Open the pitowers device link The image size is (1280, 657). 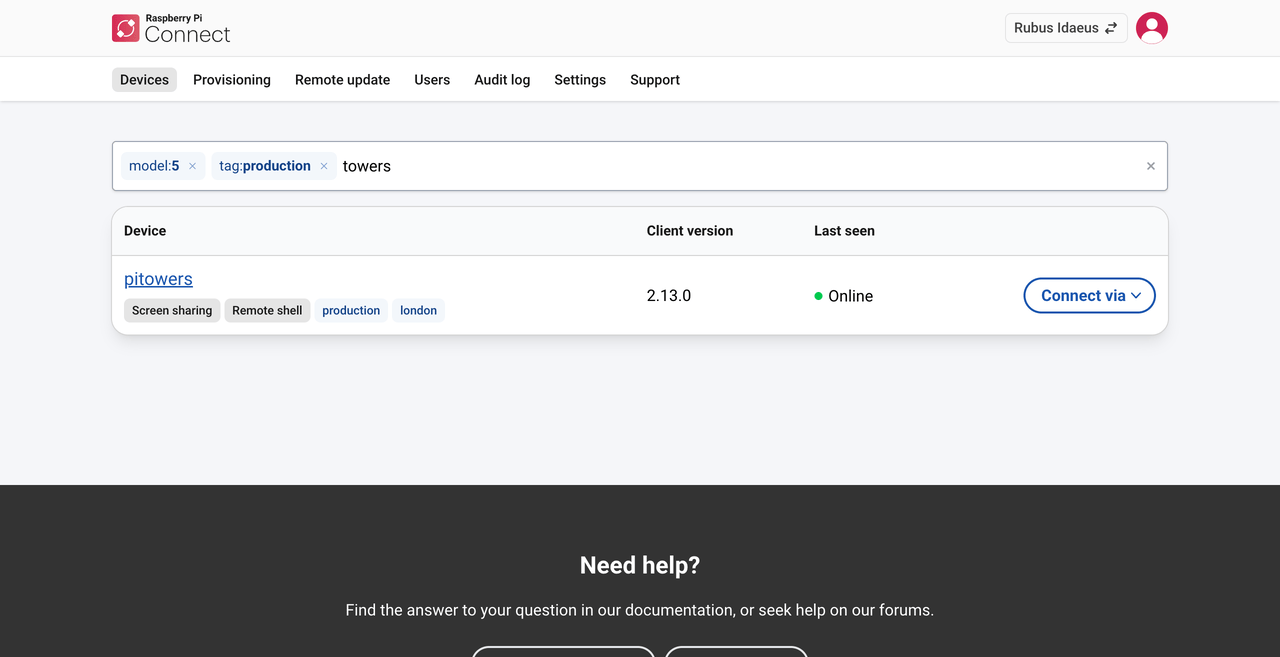(158, 279)
